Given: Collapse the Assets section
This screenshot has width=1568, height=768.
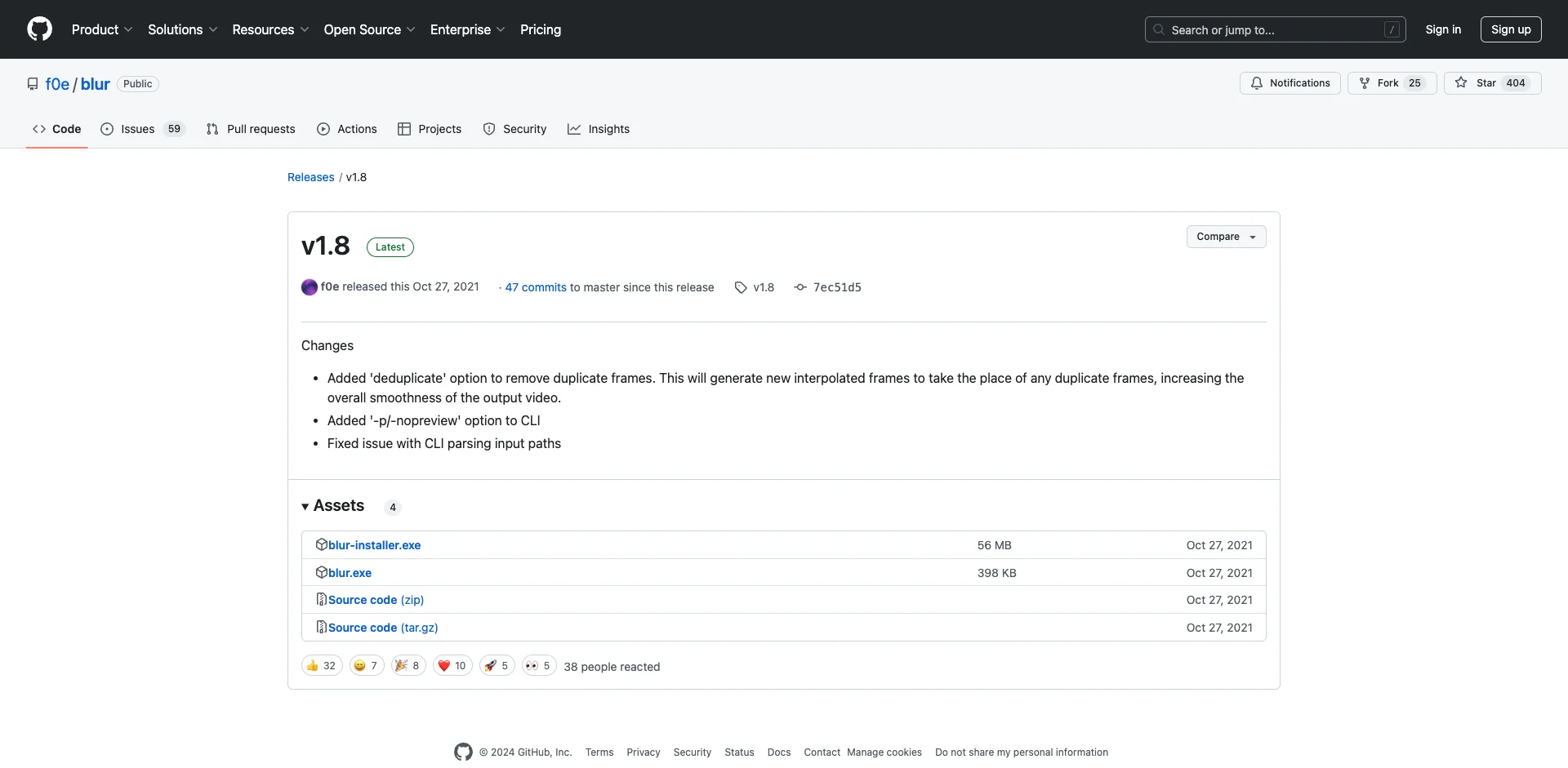Looking at the screenshot, I should pos(333,506).
